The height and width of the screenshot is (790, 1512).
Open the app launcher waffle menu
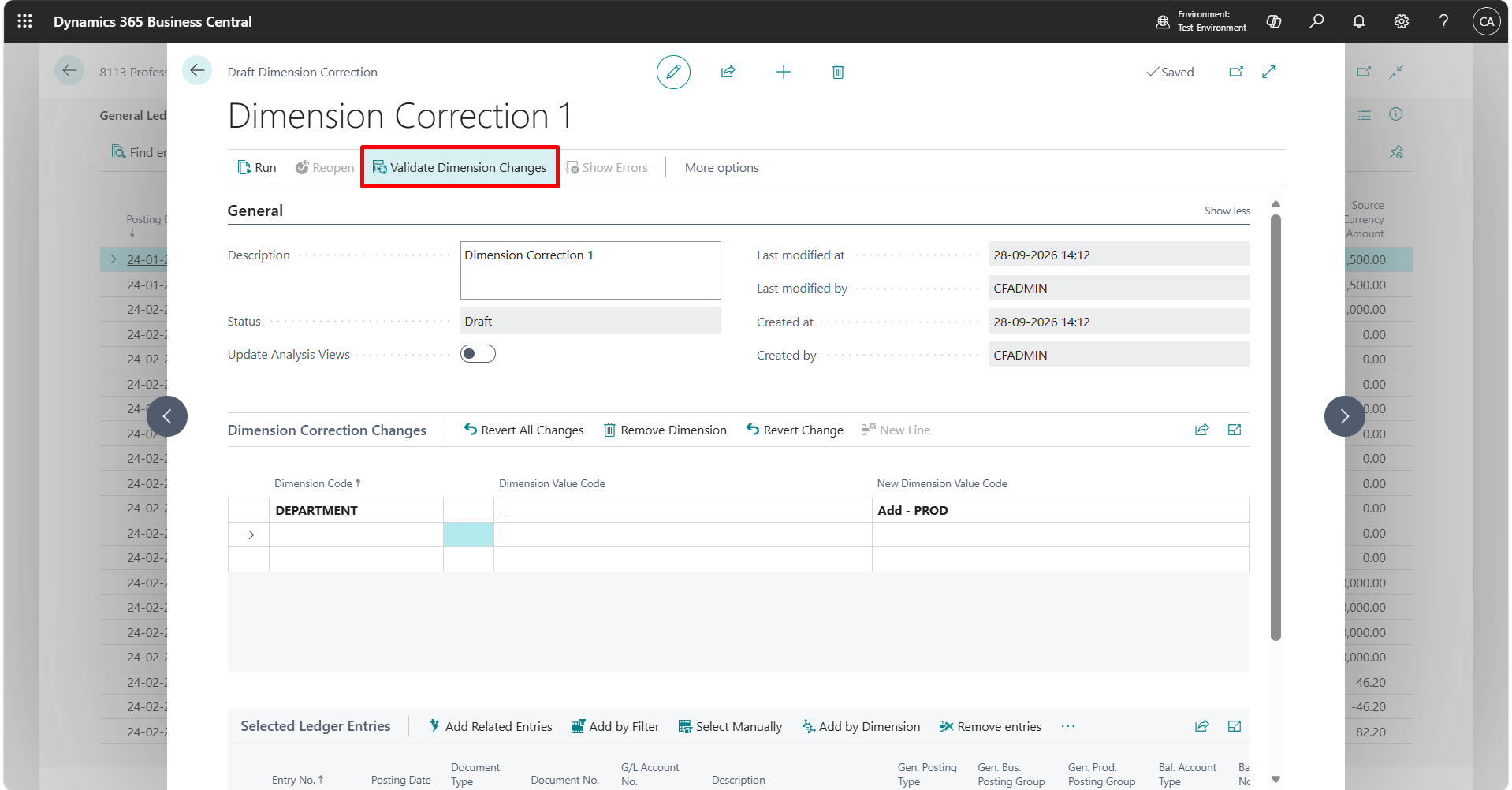pyautogui.click(x=24, y=21)
